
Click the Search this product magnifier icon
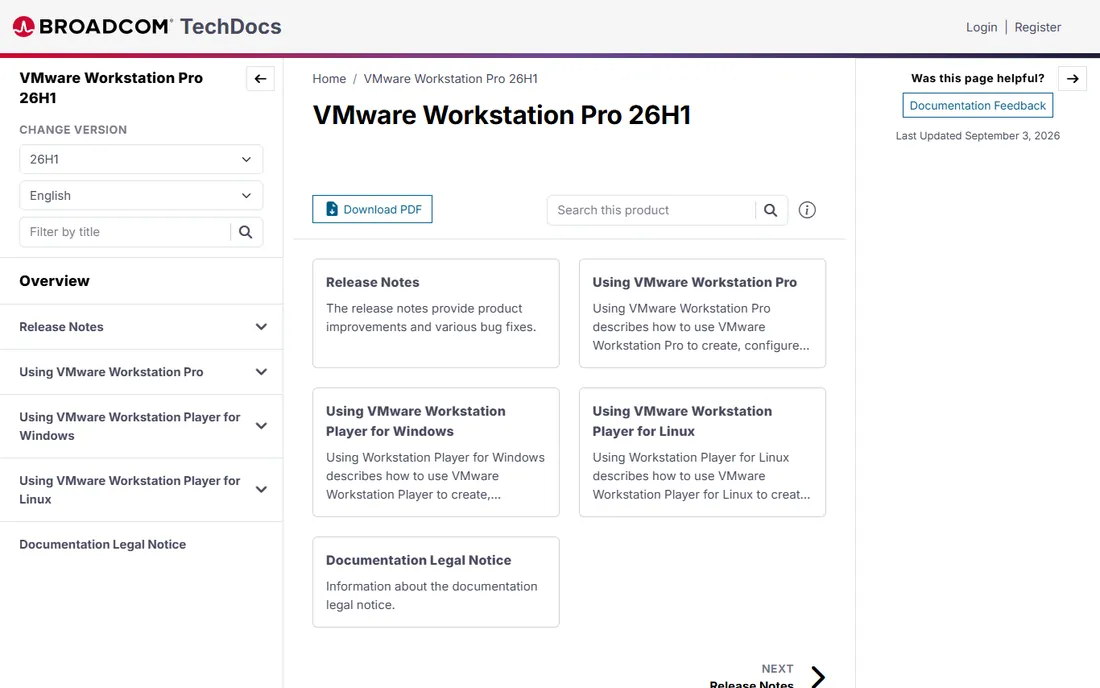[x=770, y=210]
